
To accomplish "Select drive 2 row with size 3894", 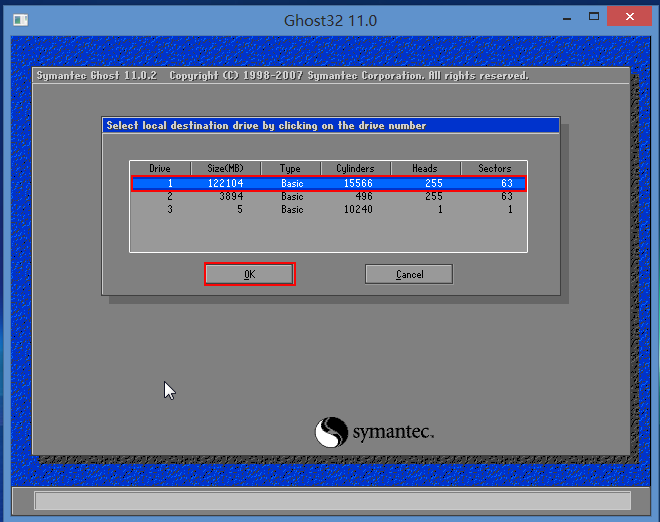I will pyautogui.click(x=329, y=196).
